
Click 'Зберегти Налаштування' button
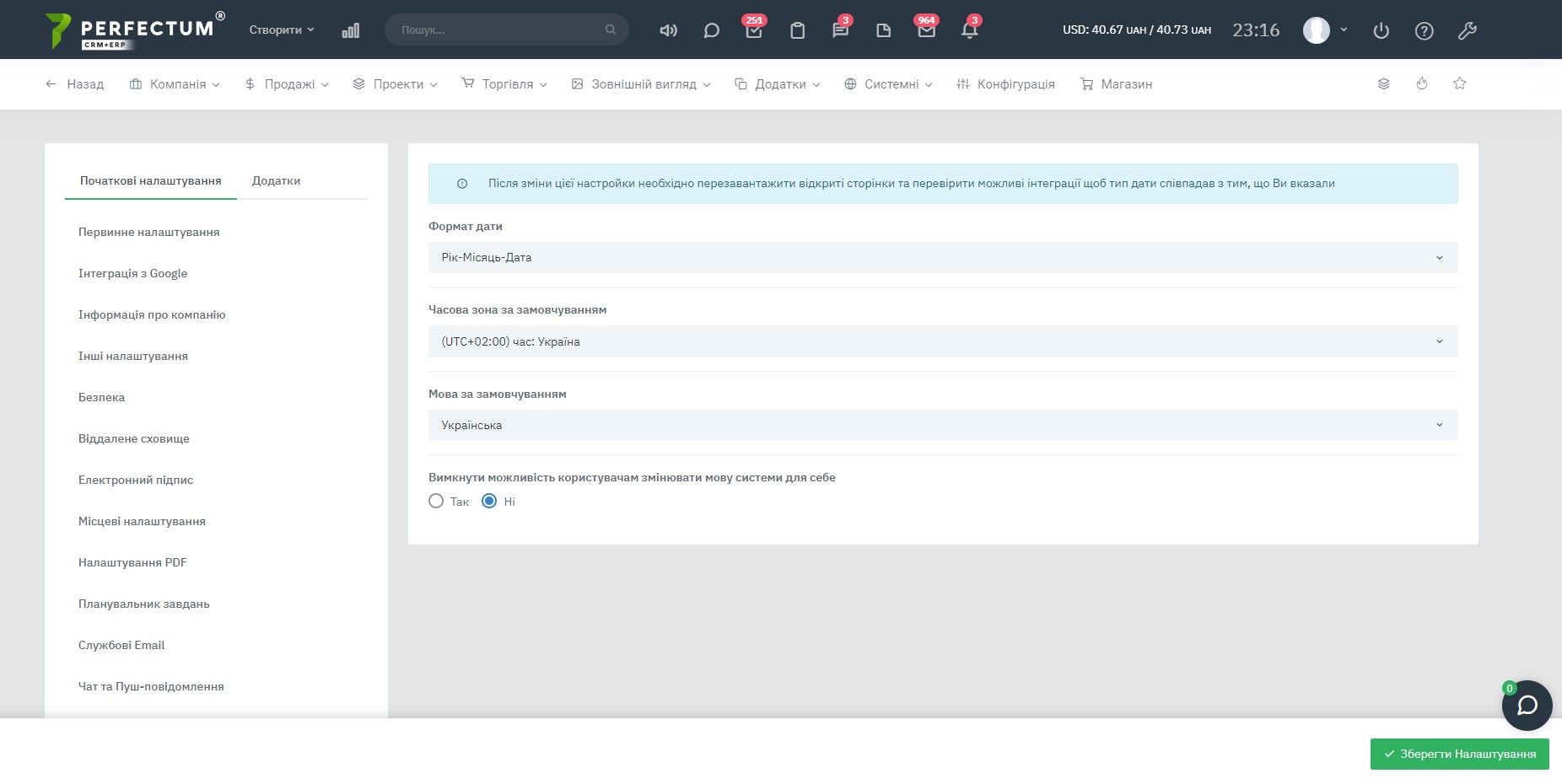1459,754
